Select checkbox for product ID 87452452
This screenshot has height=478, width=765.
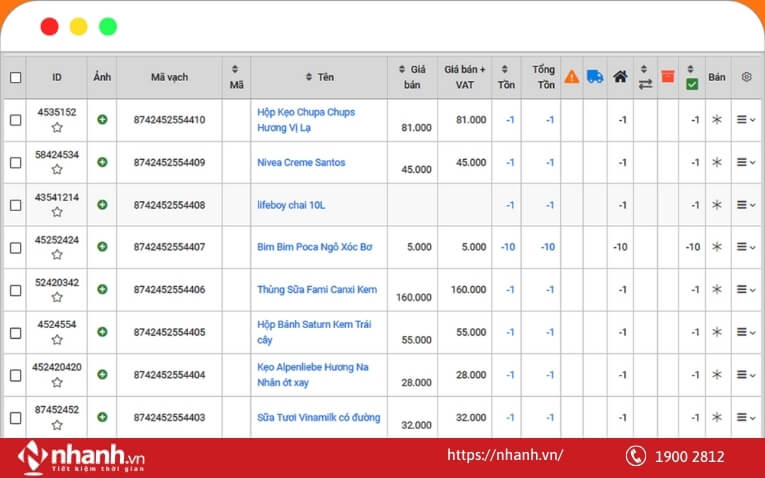[15, 417]
